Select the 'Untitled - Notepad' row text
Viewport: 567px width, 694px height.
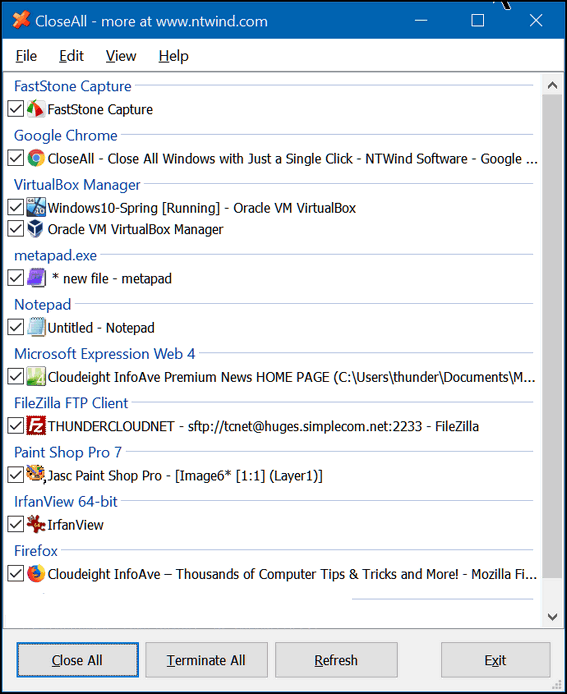coord(101,328)
